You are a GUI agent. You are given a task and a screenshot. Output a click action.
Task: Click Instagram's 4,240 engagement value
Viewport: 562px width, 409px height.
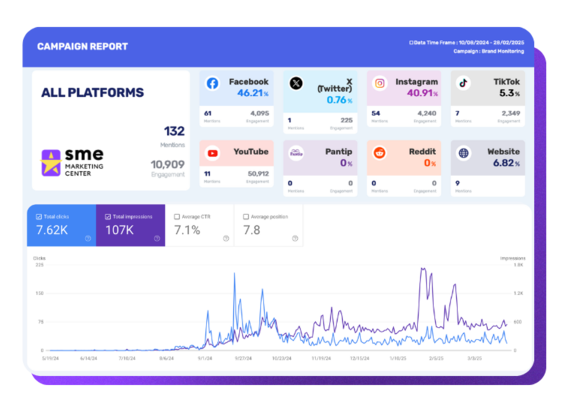pos(427,113)
